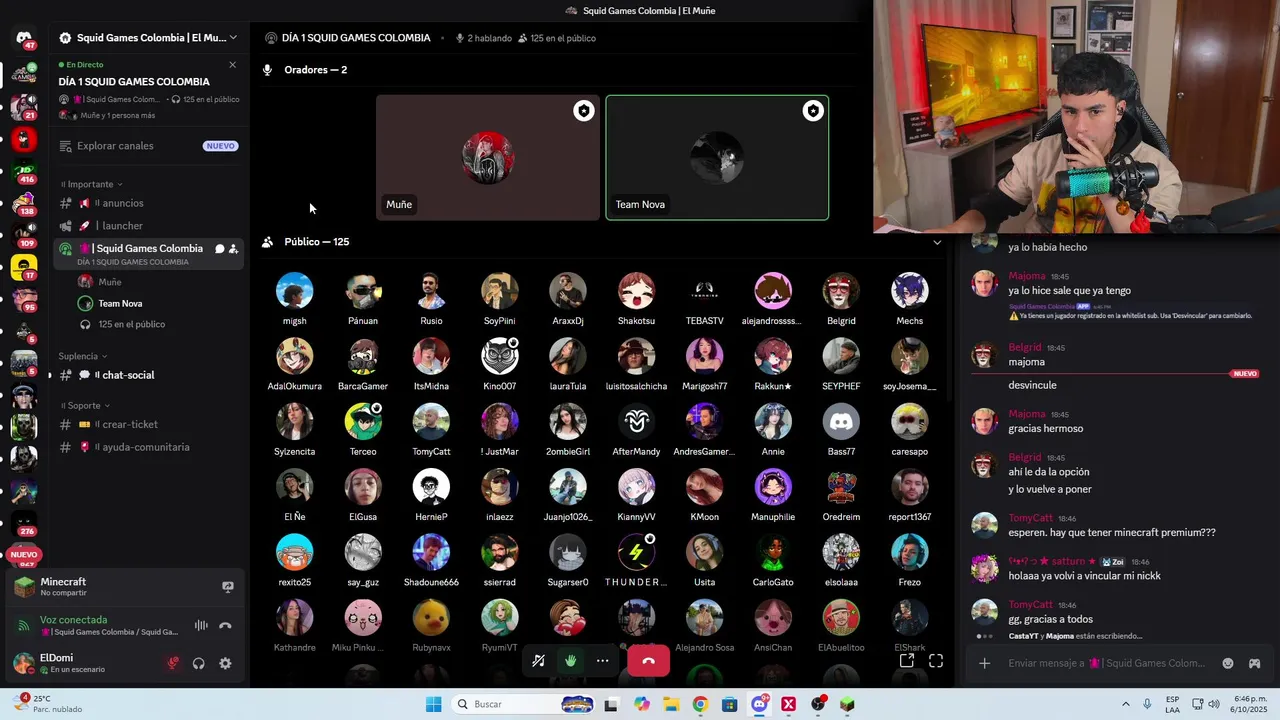Open the activities/game controller icon in chat
The width and height of the screenshot is (1280, 720).
[x=1254, y=663]
